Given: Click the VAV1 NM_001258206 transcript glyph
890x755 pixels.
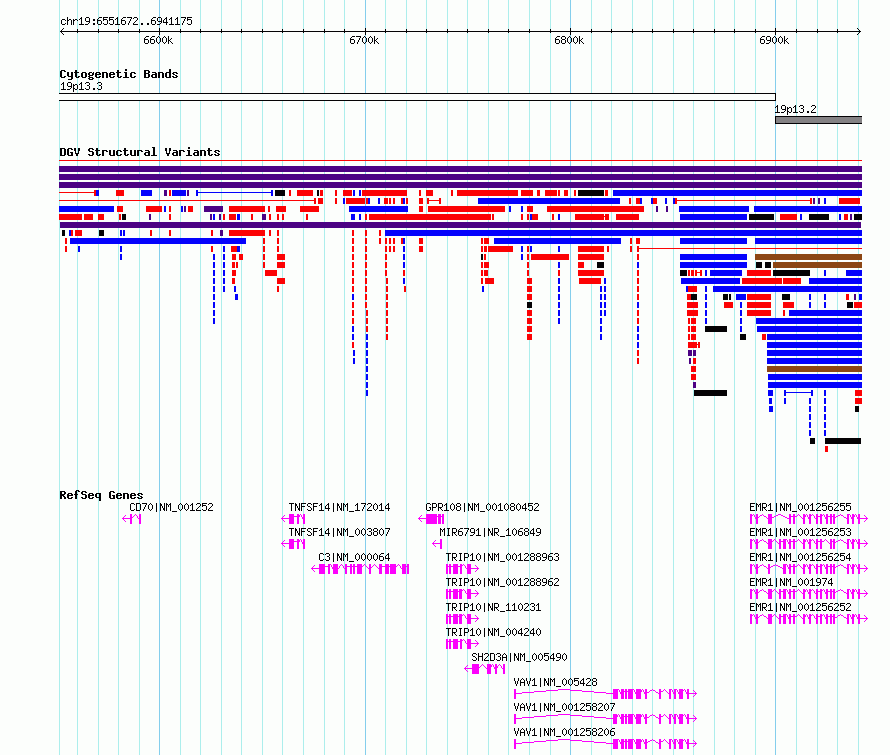Looking at the screenshot, I should [x=605, y=744].
